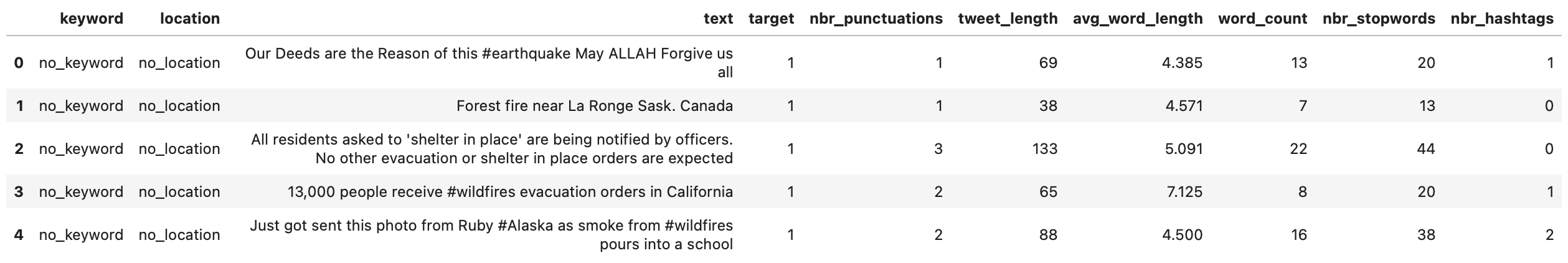Click the nbr_stopwords value 44
This screenshot has height=263, width=1568.
pos(1426,149)
